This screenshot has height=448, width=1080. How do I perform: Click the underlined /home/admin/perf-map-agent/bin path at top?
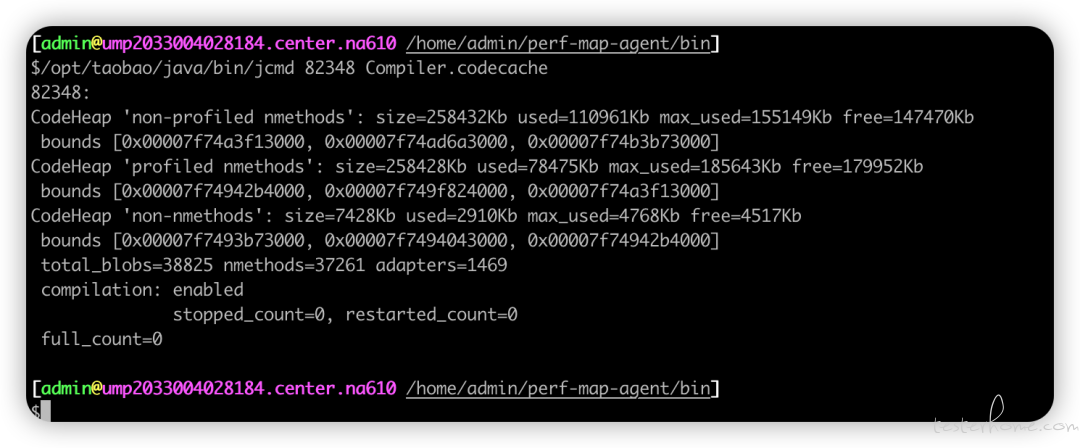(558, 44)
